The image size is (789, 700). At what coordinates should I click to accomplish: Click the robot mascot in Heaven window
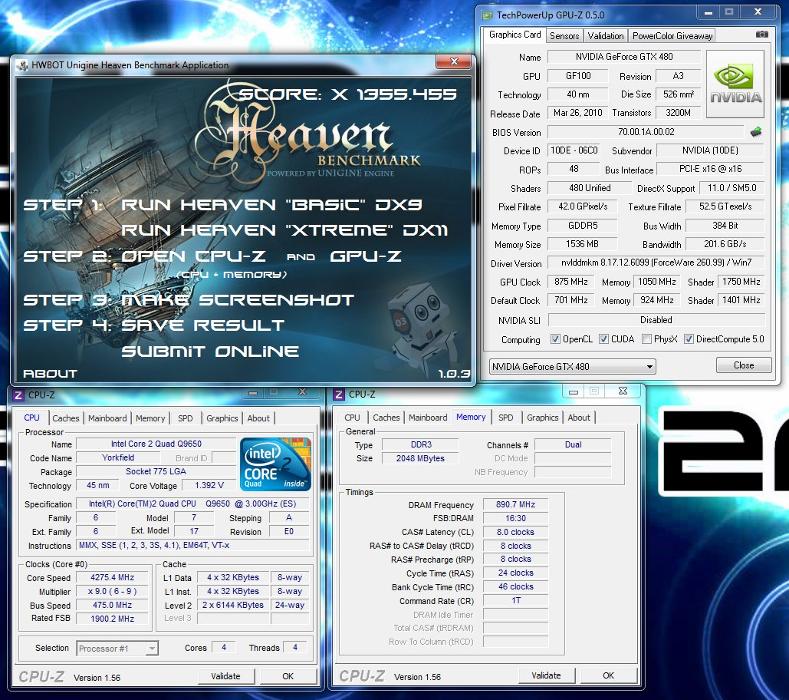pos(422,326)
